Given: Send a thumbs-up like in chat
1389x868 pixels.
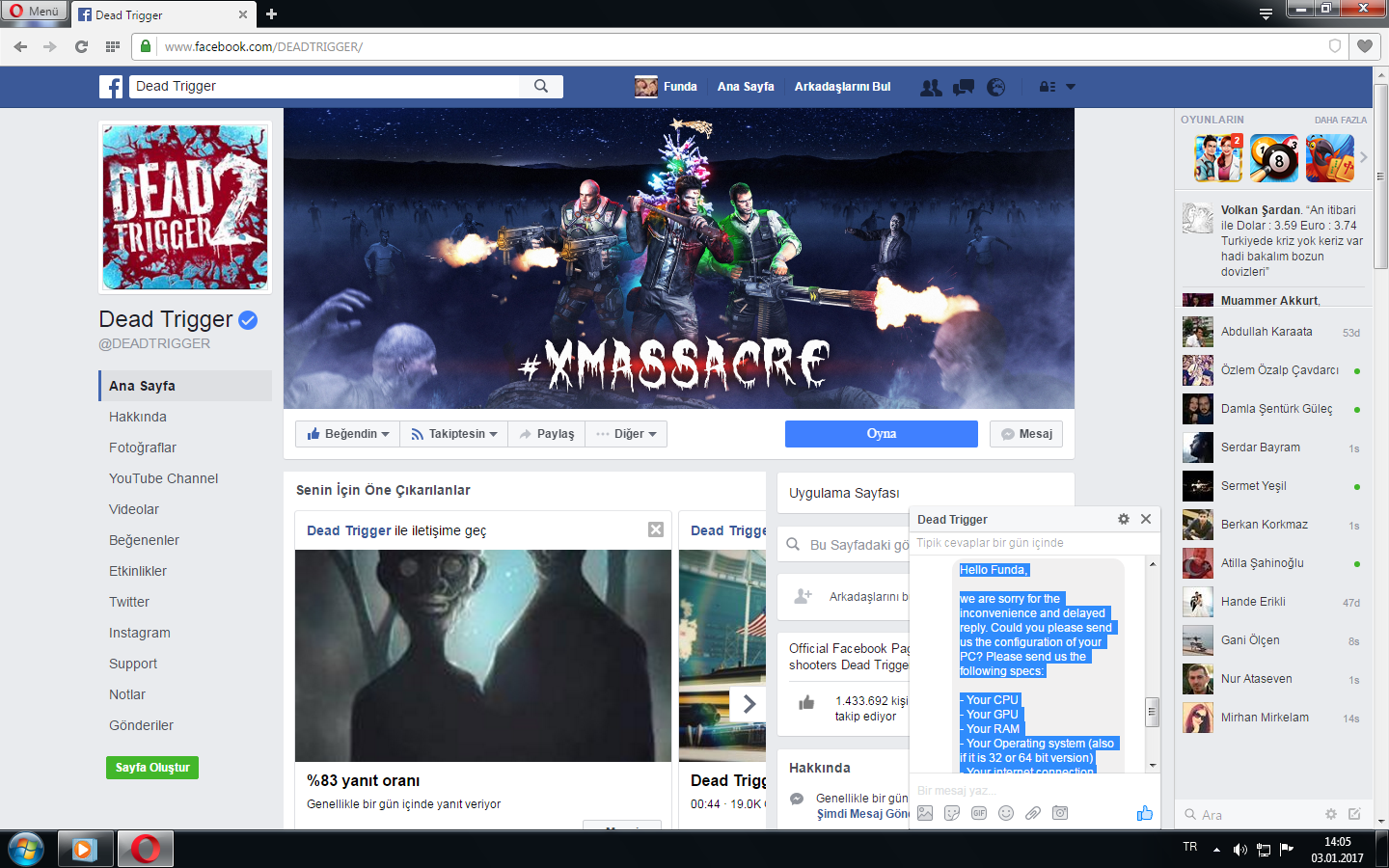Looking at the screenshot, I should point(1145,813).
